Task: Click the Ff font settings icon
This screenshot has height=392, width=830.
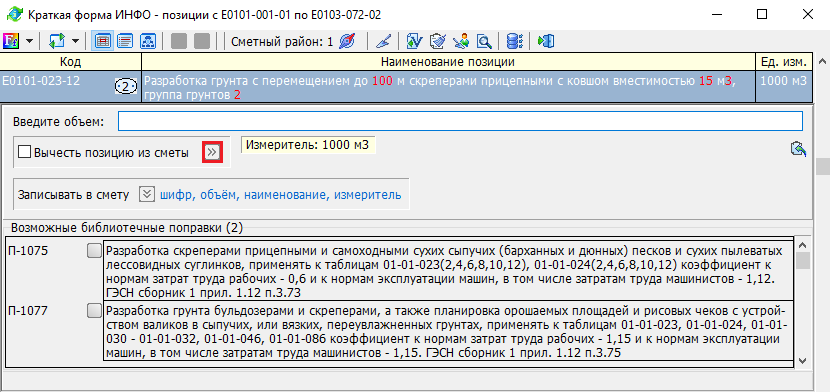Action: coord(11,41)
